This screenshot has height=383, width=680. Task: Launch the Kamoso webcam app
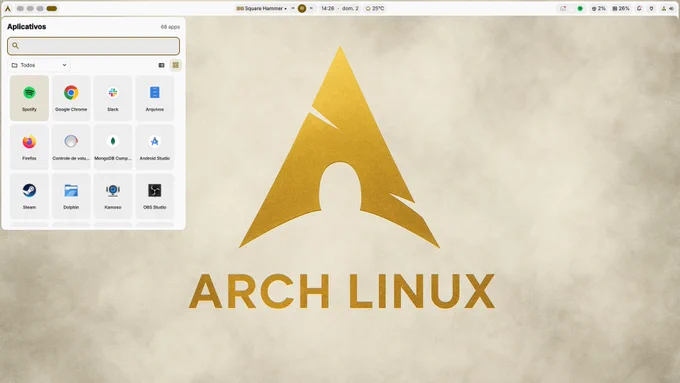[x=113, y=196]
